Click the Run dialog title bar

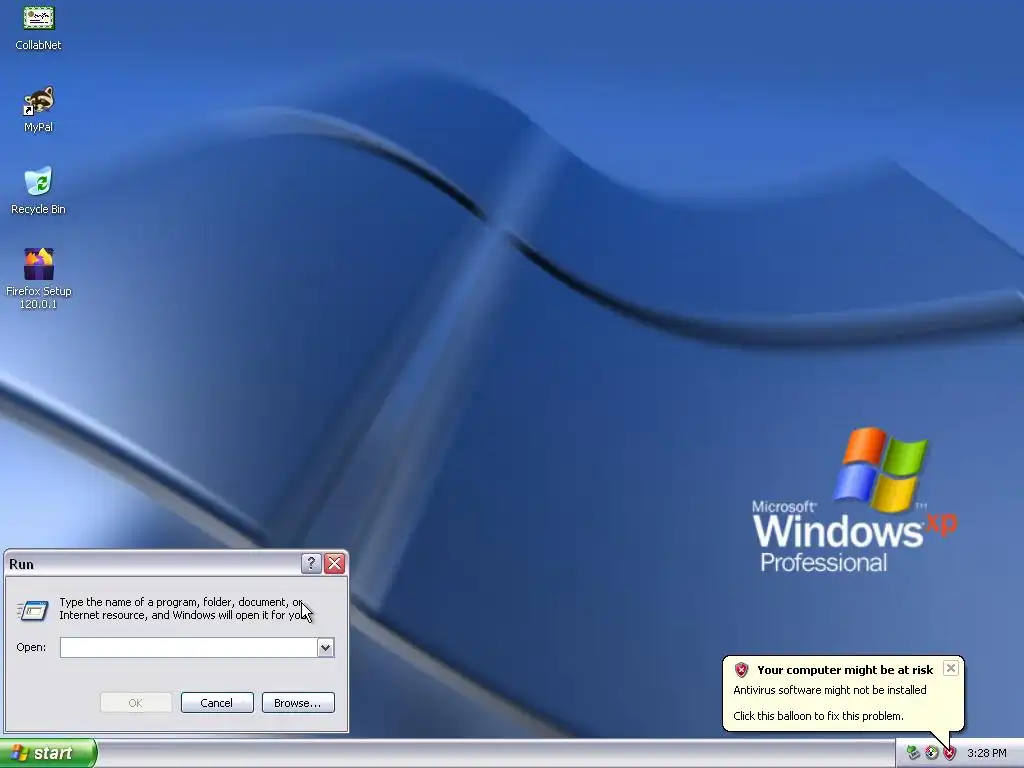(x=153, y=564)
